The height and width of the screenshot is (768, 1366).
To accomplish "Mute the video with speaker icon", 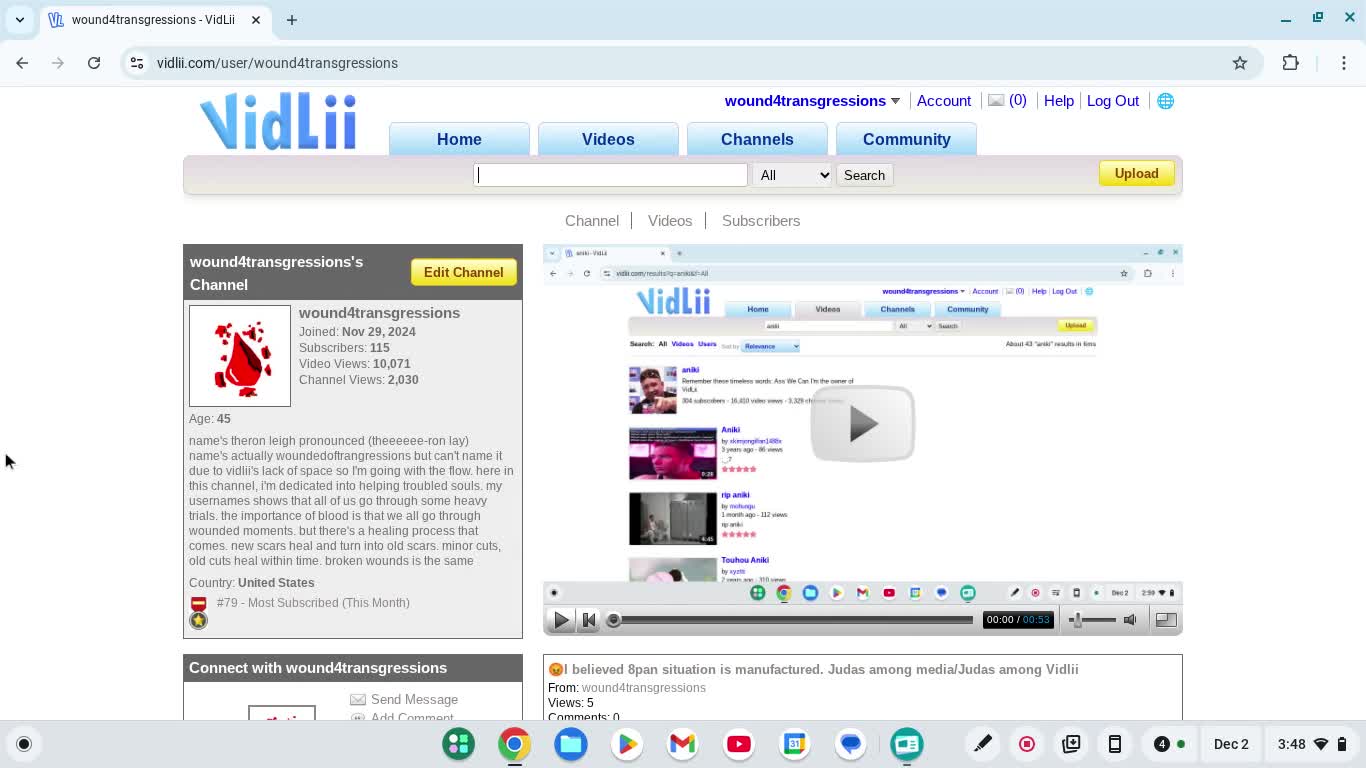I will (x=1130, y=620).
